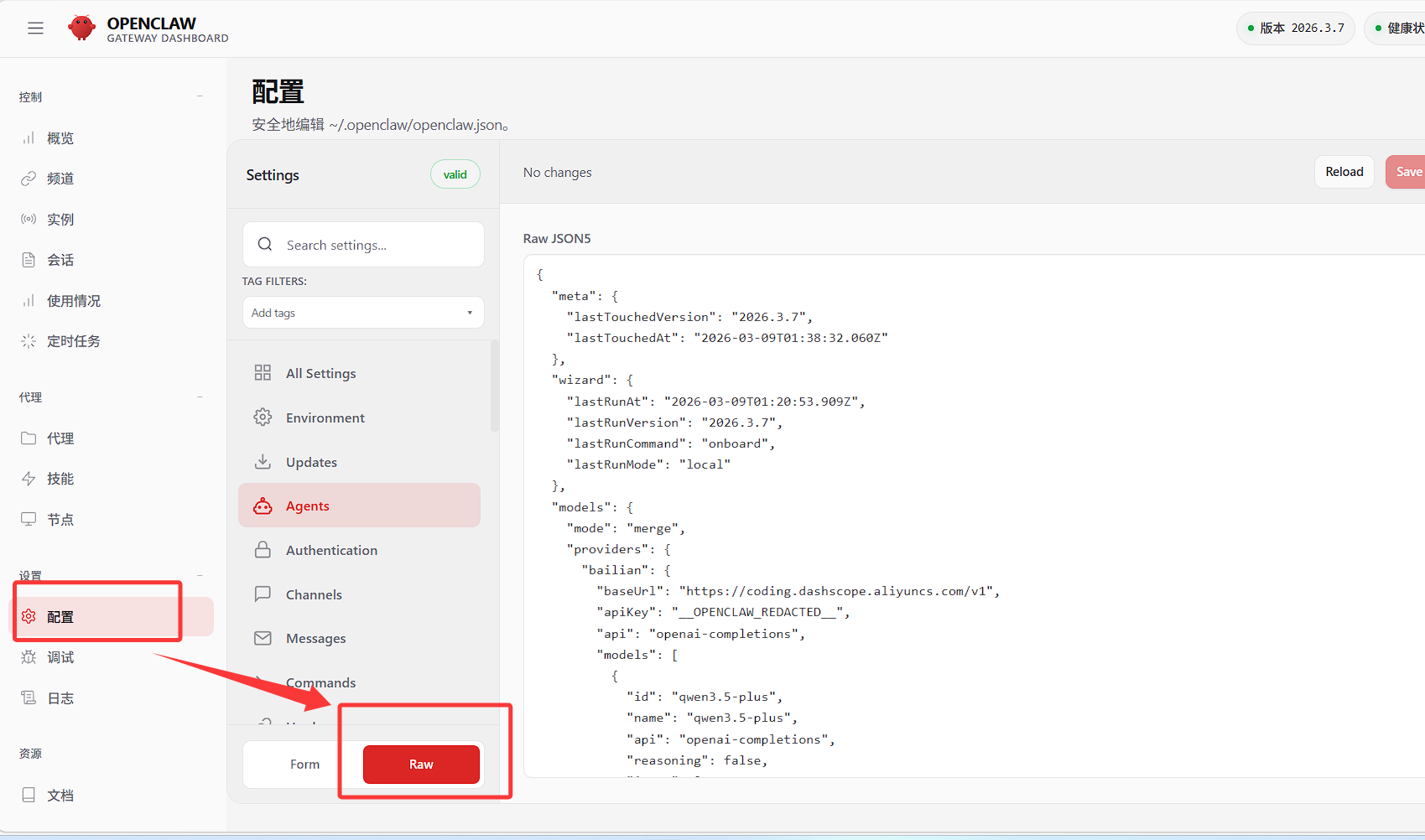Viewport: 1425px width, 840px height.
Task: Click the Messages envelope icon
Action: point(263,639)
